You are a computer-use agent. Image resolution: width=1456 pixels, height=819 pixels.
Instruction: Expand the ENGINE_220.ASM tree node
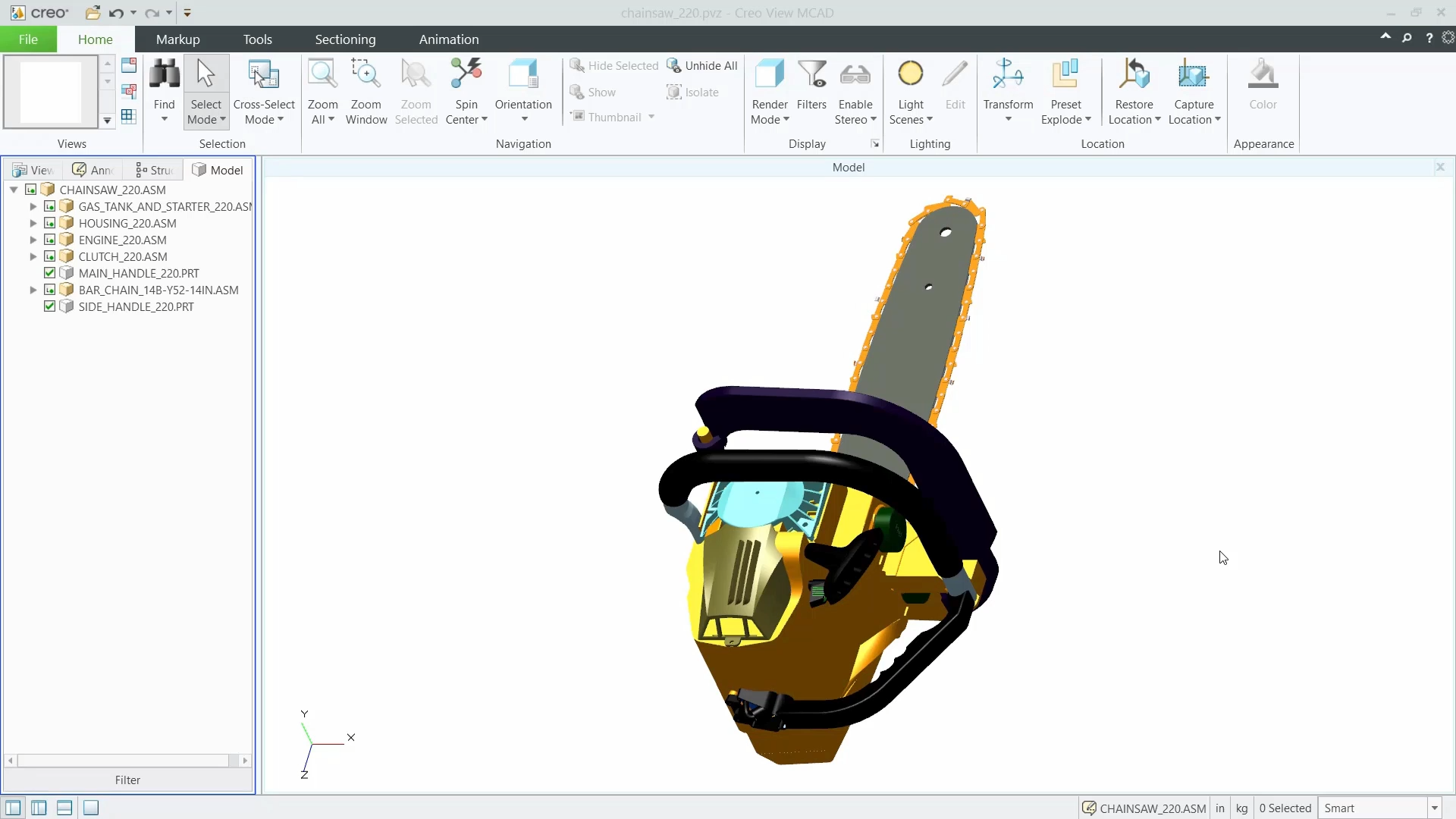pos(33,240)
